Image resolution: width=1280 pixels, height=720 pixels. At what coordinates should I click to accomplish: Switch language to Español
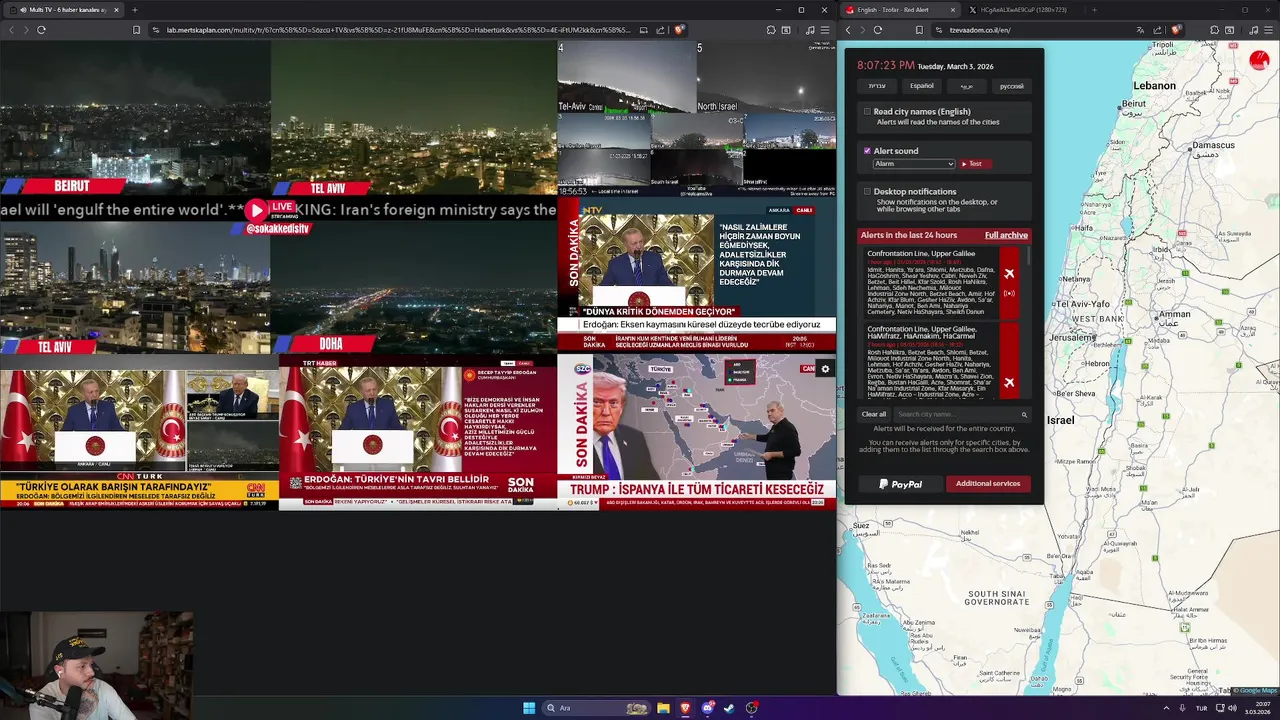pyautogui.click(x=922, y=86)
